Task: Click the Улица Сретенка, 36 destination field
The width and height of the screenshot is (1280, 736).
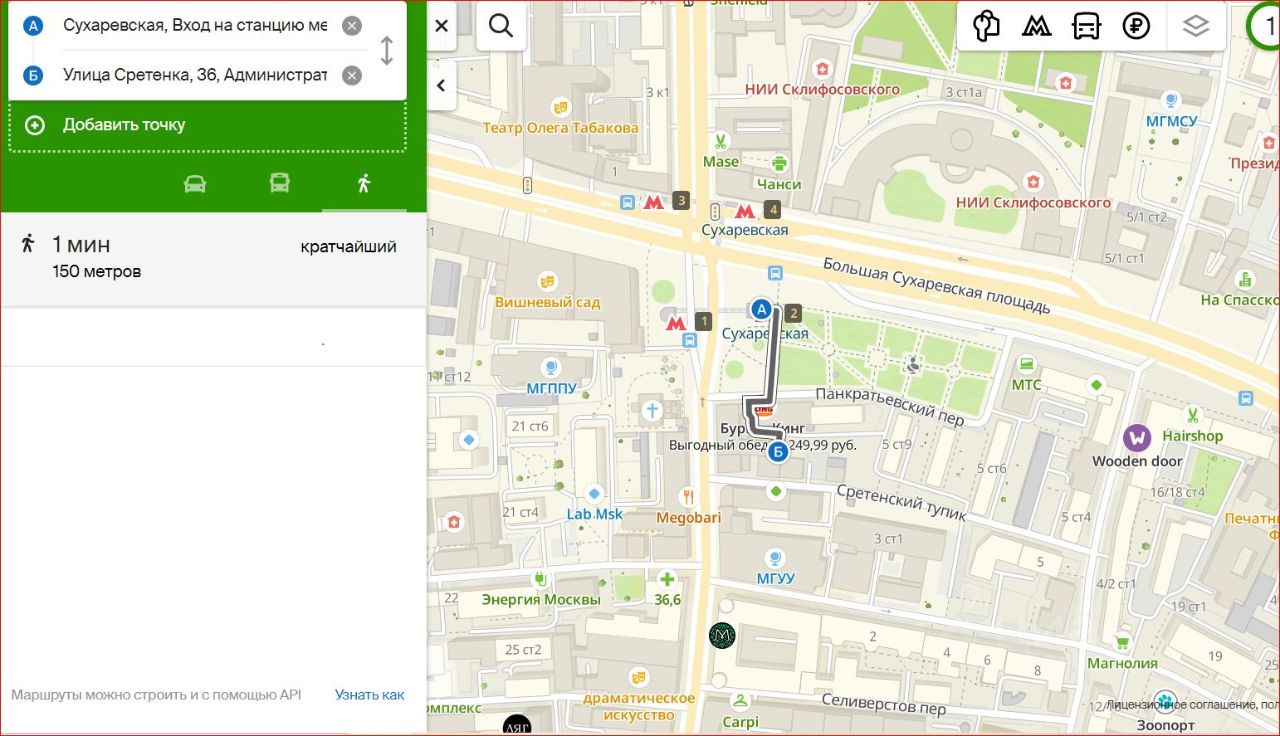Action: coord(195,75)
